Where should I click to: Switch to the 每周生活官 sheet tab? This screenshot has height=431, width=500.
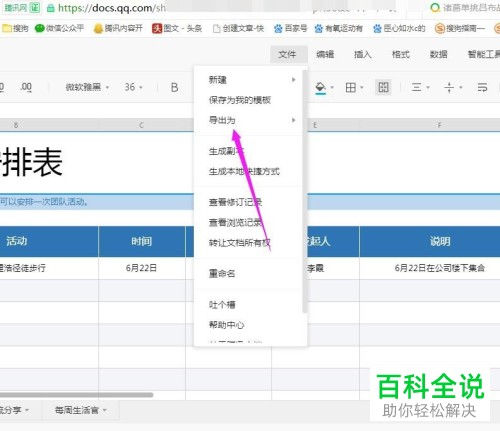[77, 410]
